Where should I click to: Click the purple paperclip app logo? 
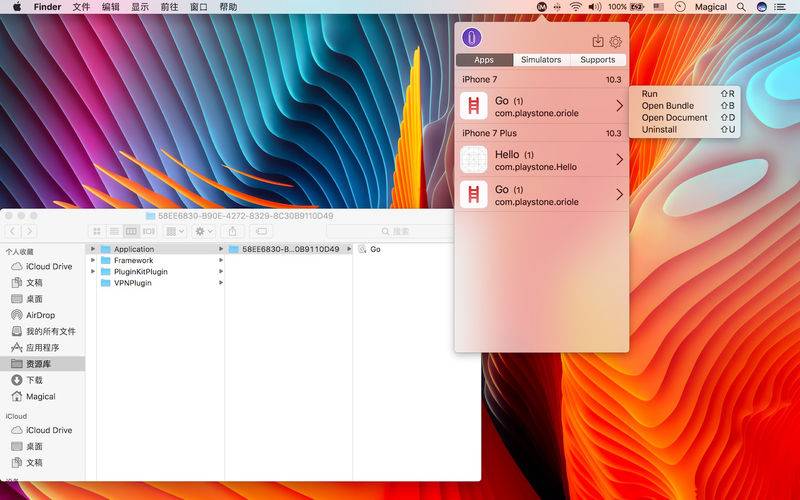[x=473, y=38]
